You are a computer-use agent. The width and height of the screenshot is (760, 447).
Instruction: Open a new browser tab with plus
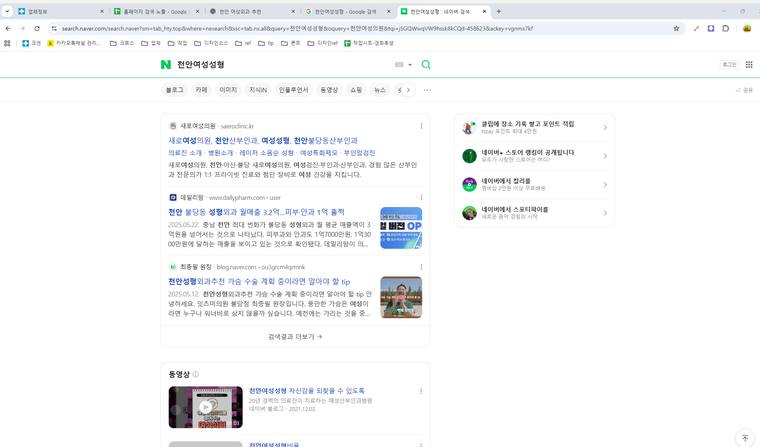[x=499, y=11]
